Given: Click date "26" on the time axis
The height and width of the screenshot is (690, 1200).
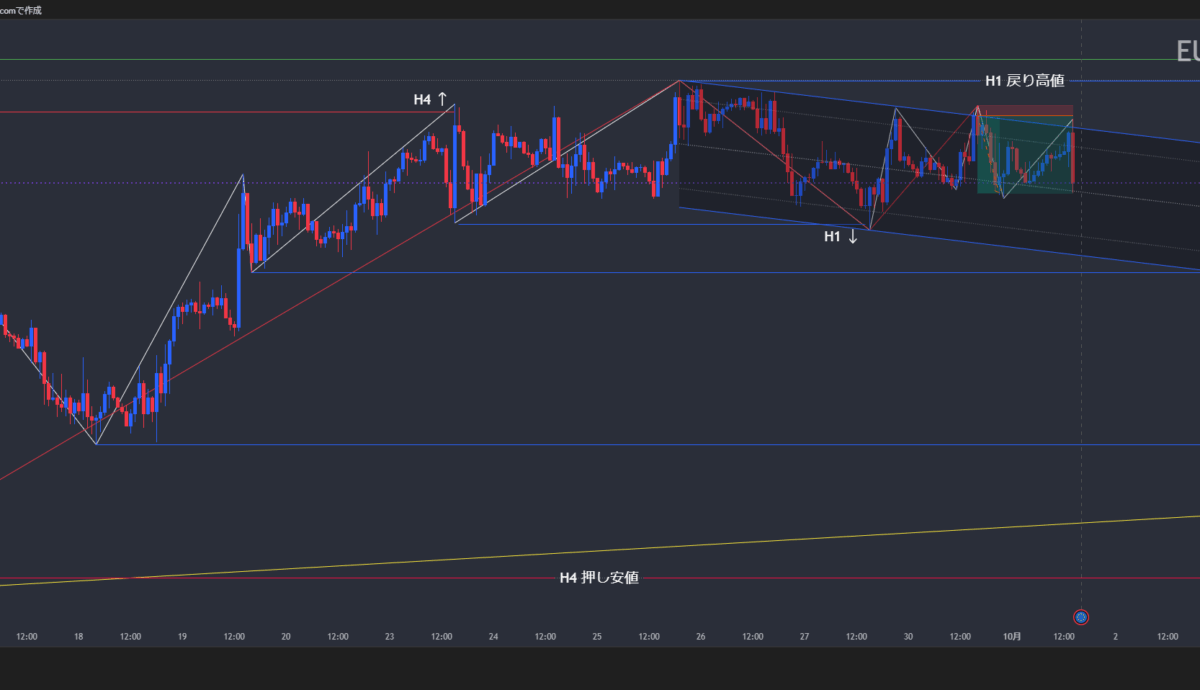Looking at the screenshot, I should (700, 636).
